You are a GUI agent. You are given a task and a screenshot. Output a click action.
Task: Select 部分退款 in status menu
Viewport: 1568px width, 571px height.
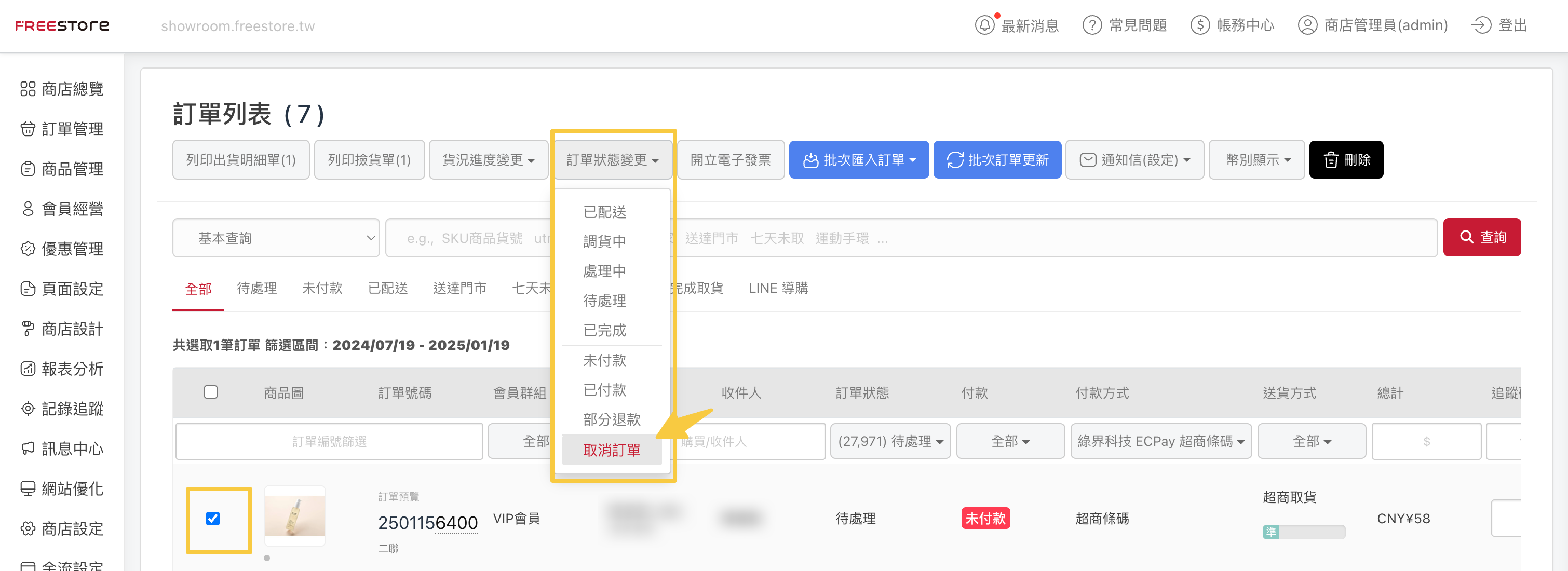[612, 419]
